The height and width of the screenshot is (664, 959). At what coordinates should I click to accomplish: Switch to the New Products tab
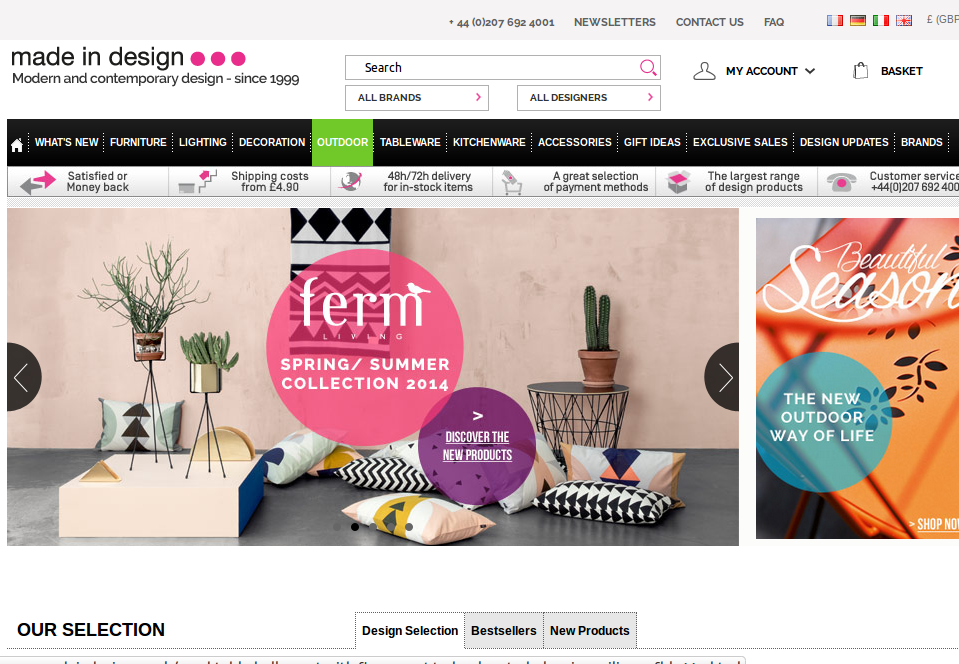(590, 630)
